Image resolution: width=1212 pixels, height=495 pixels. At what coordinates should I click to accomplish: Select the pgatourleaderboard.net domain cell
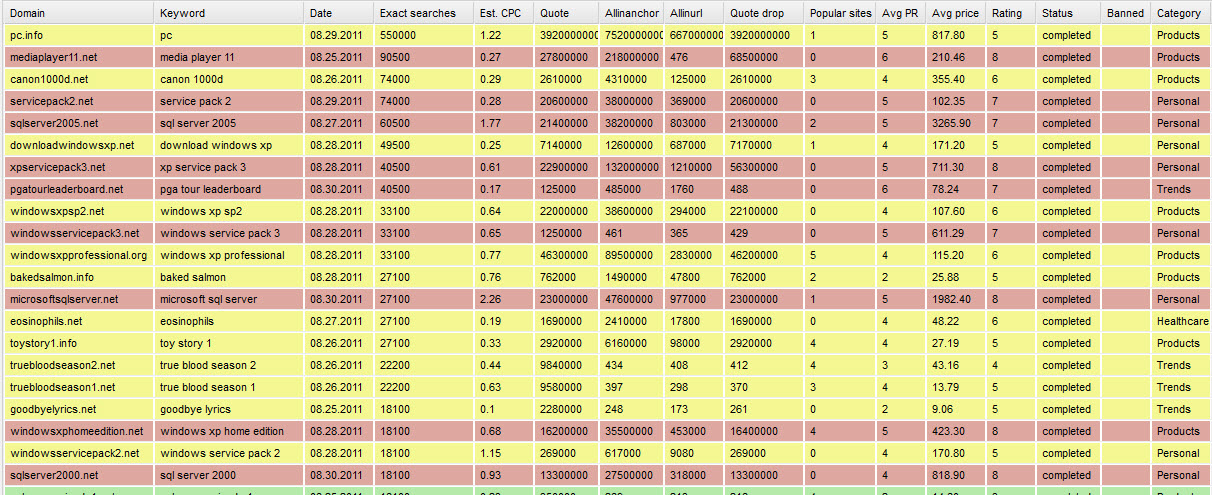click(78, 189)
